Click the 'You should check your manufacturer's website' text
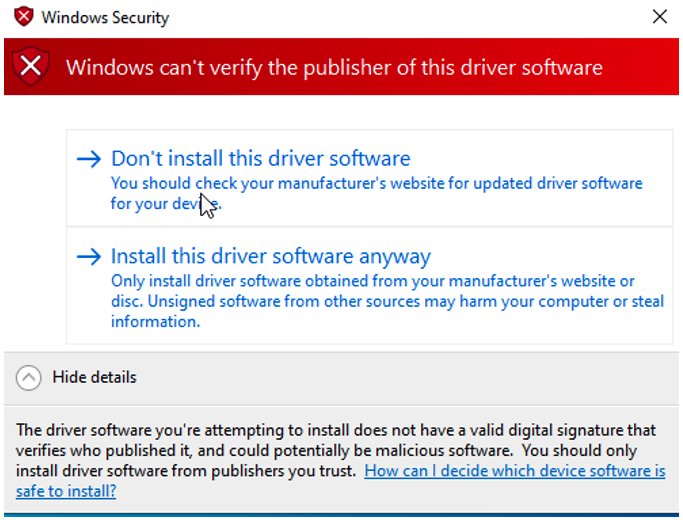683x520 pixels. click(377, 193)
